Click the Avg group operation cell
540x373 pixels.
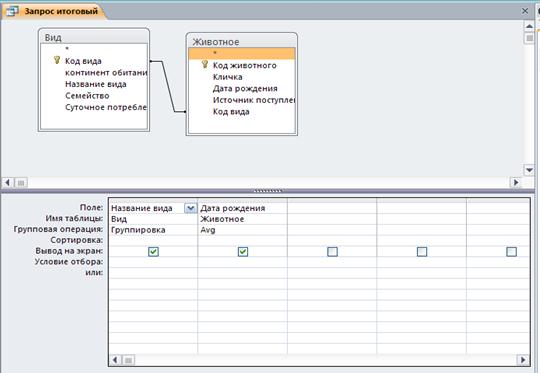point(242,230)
